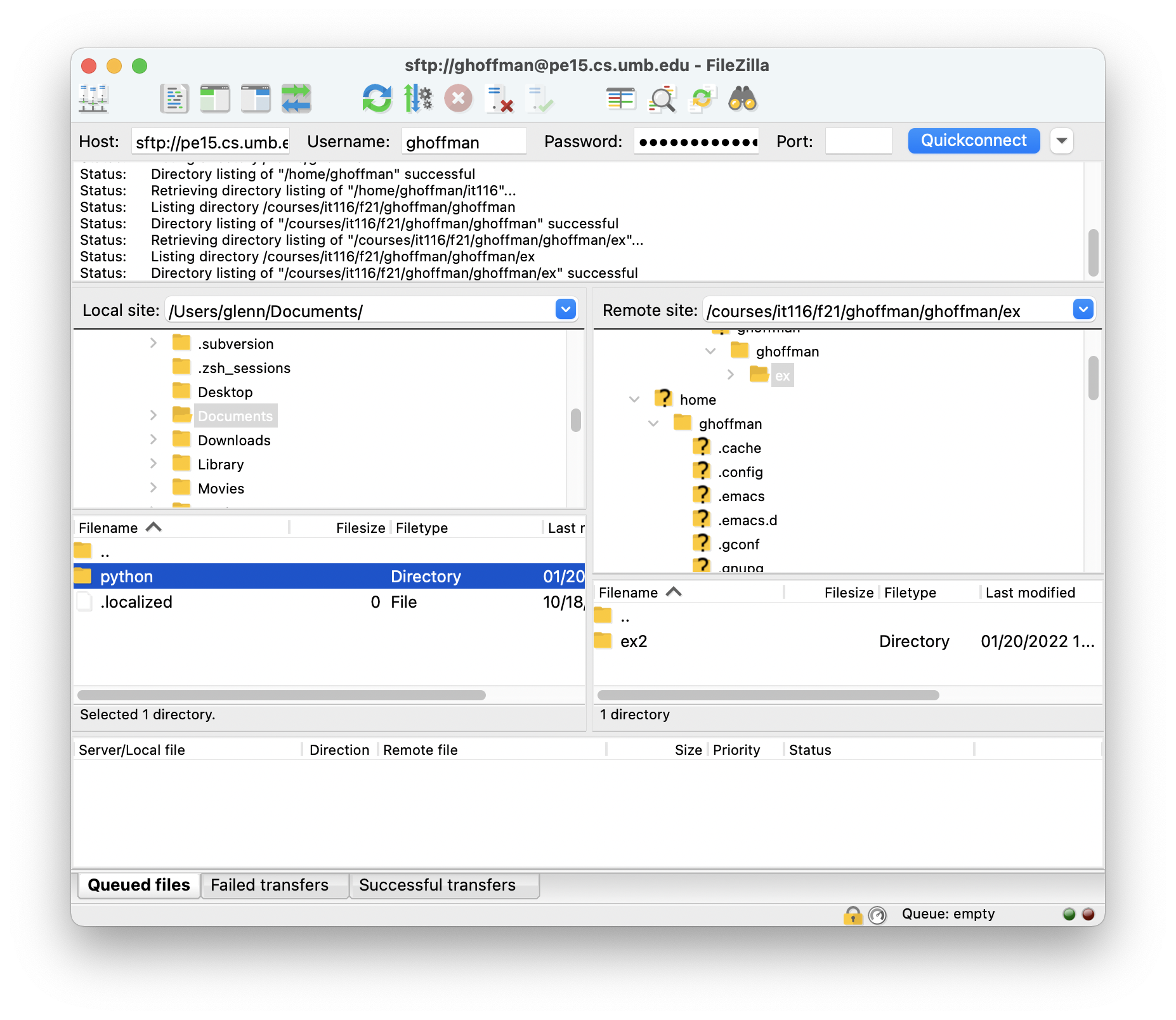Open remote parent directory '..' entry

847,616
